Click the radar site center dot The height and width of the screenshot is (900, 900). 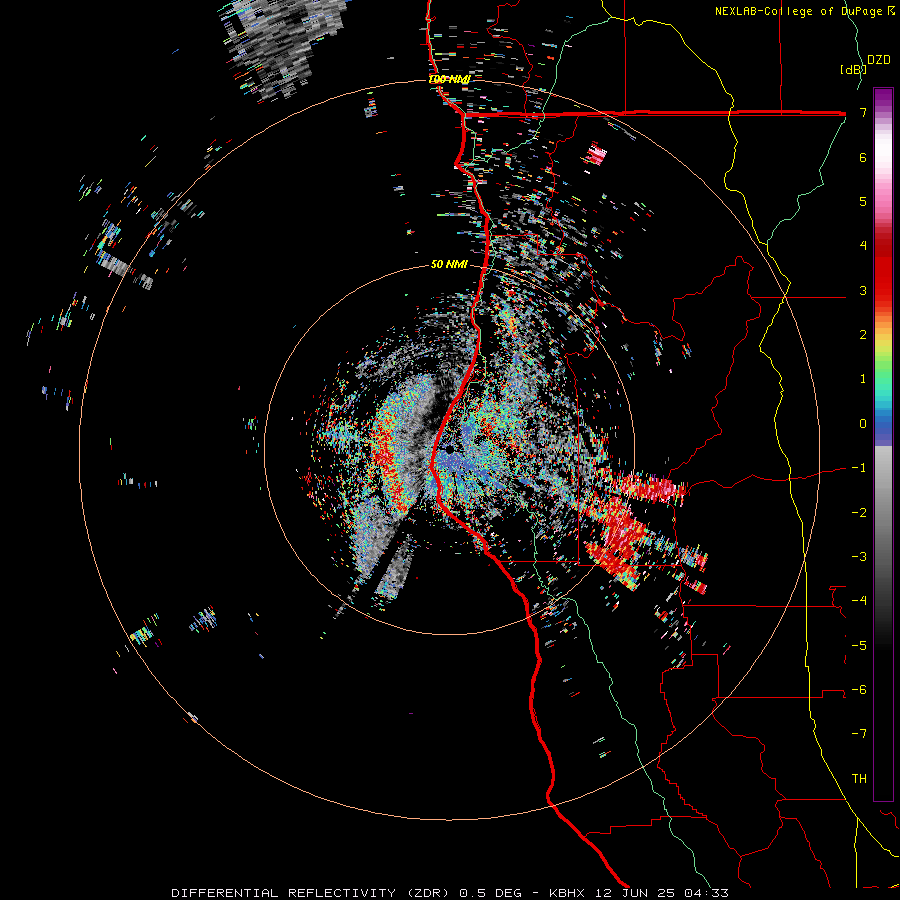click(x=450, y=449)
